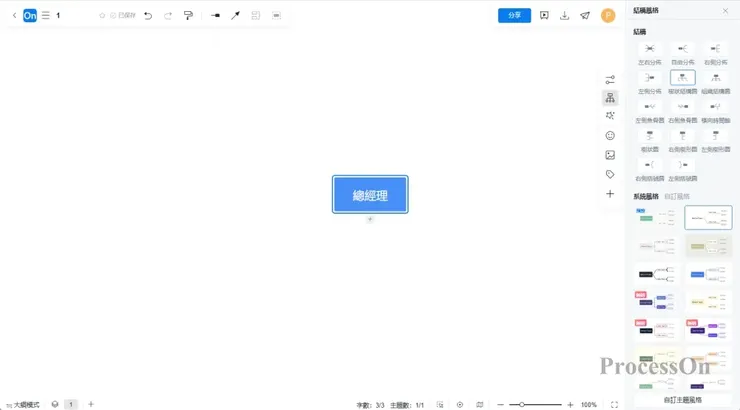Image resolution: width=740 pixels, height=410 pixels.
Task: Apply the black-node curved-branch theme
Action: (656, 274)
